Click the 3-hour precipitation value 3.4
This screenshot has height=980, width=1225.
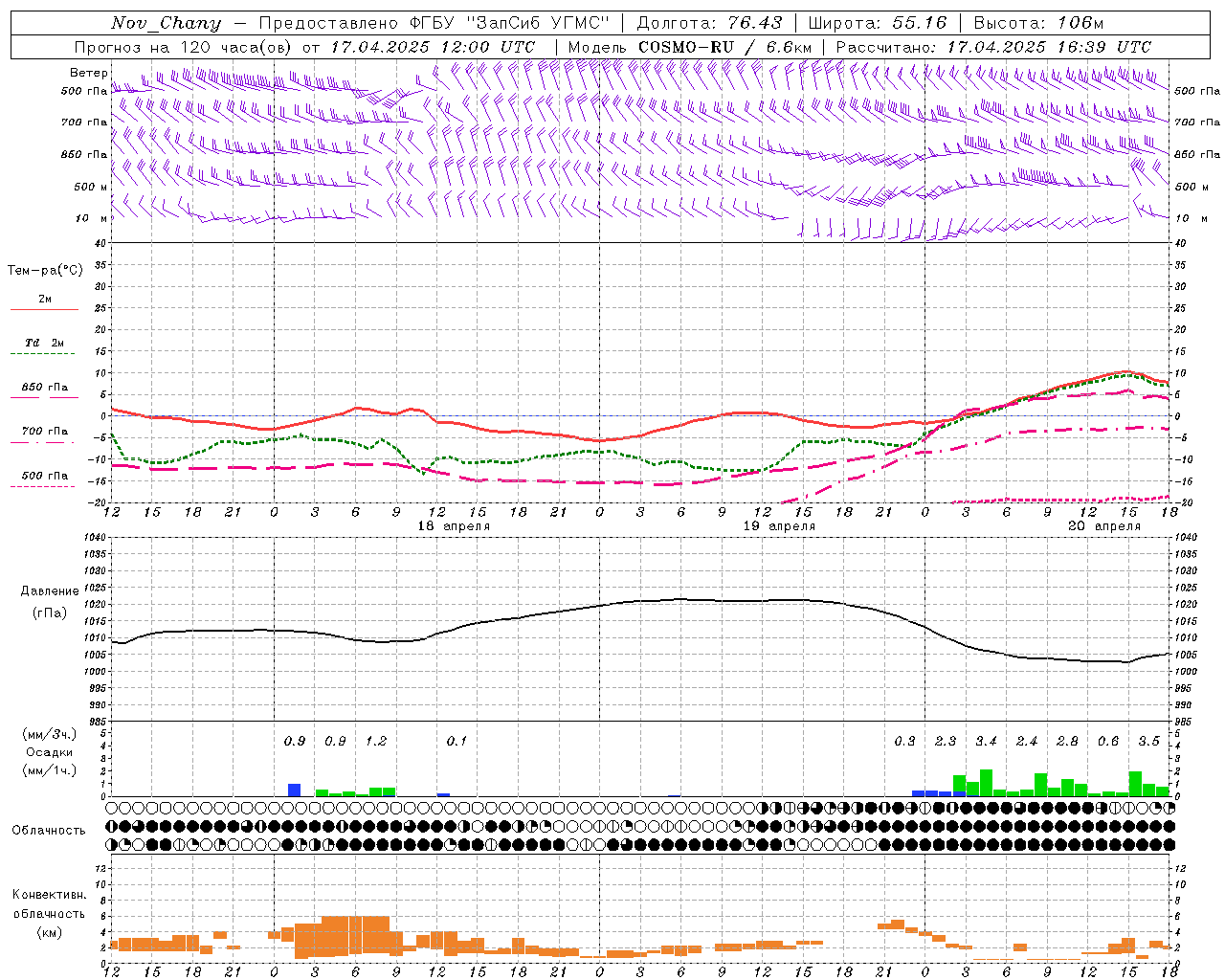click(x=986, y=742)
